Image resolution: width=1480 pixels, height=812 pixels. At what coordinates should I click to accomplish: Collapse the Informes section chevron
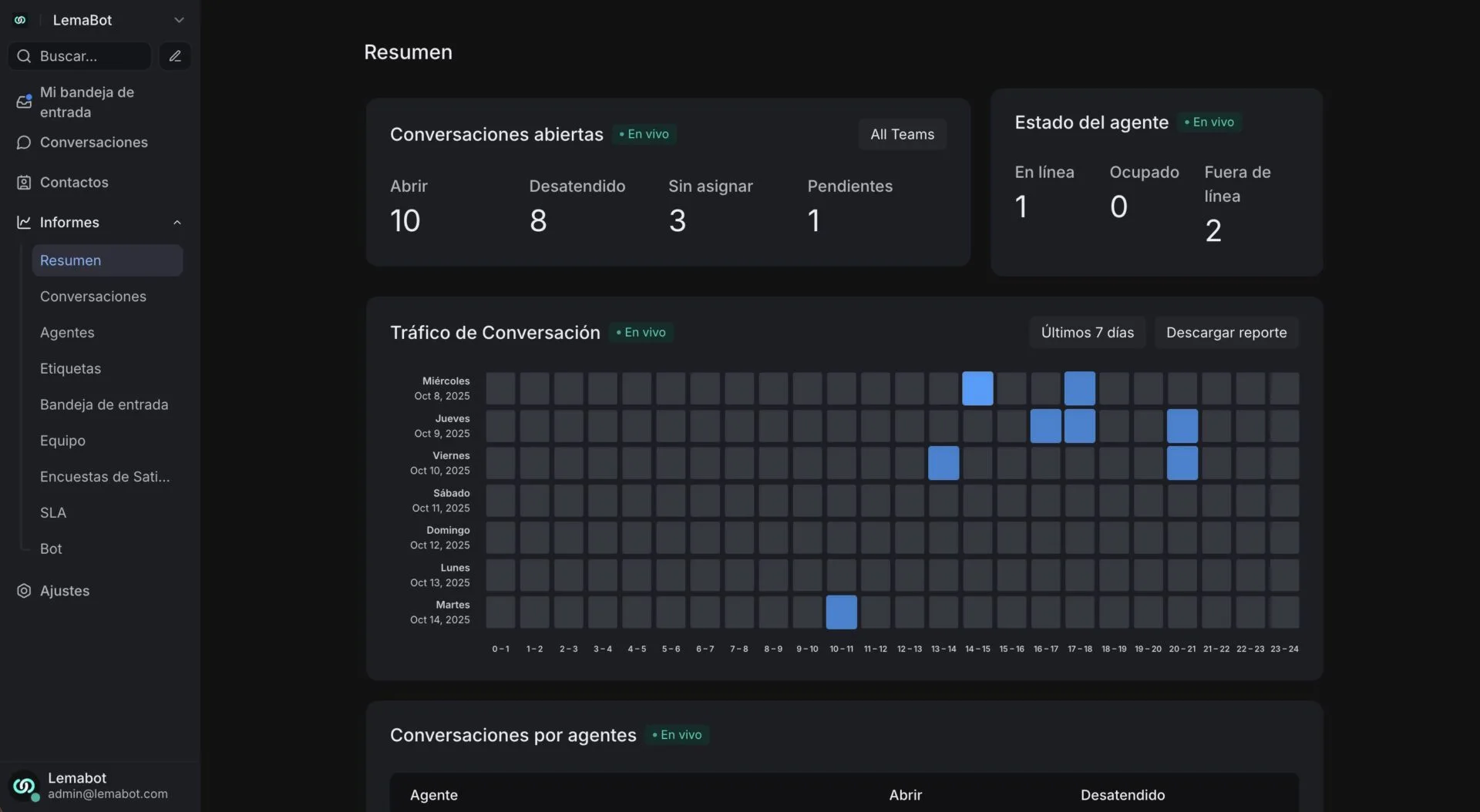pyautogui.click(x=177, y=223)
